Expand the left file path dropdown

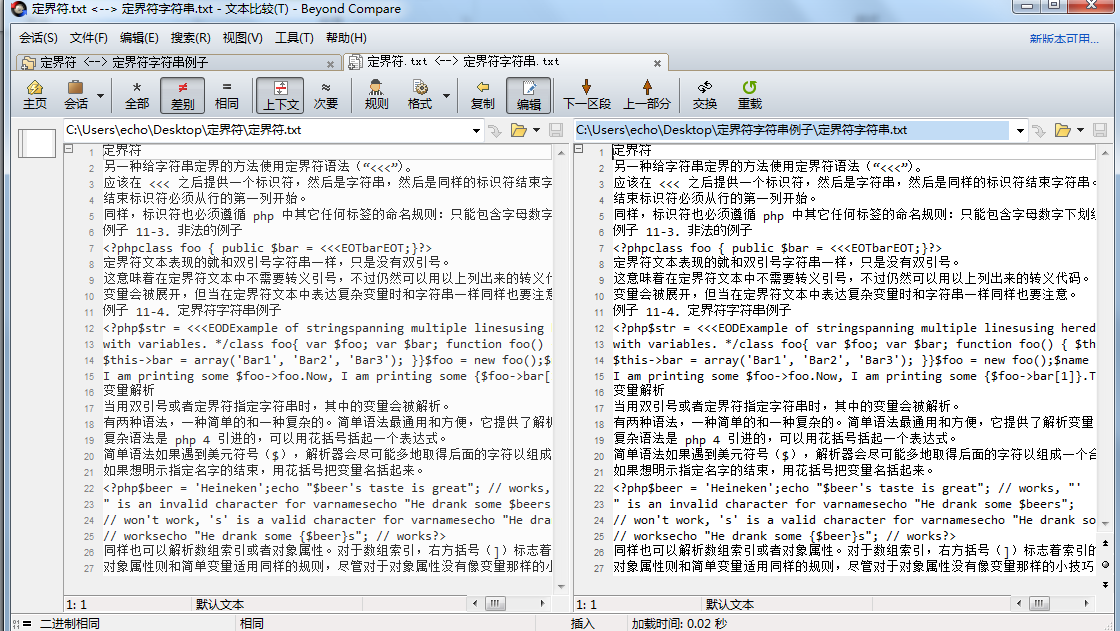[x=476, y=130]
